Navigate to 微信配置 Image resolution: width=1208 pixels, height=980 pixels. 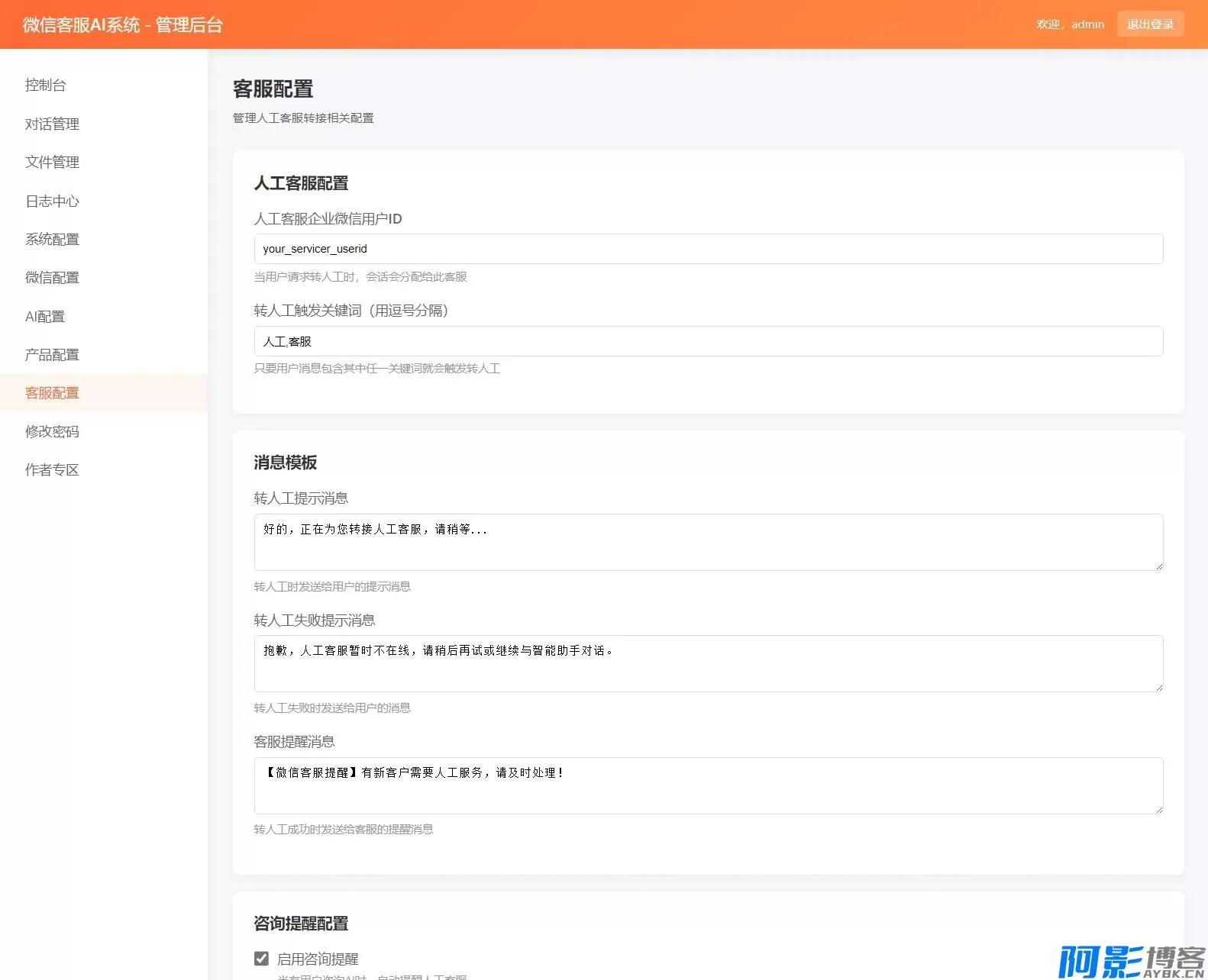[x=52, y=278]
